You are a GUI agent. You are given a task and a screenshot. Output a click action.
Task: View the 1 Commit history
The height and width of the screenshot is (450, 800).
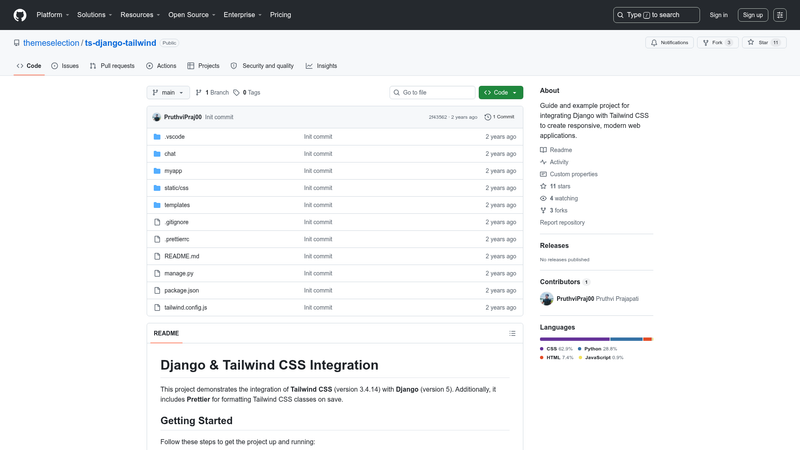tap(499, 117)
